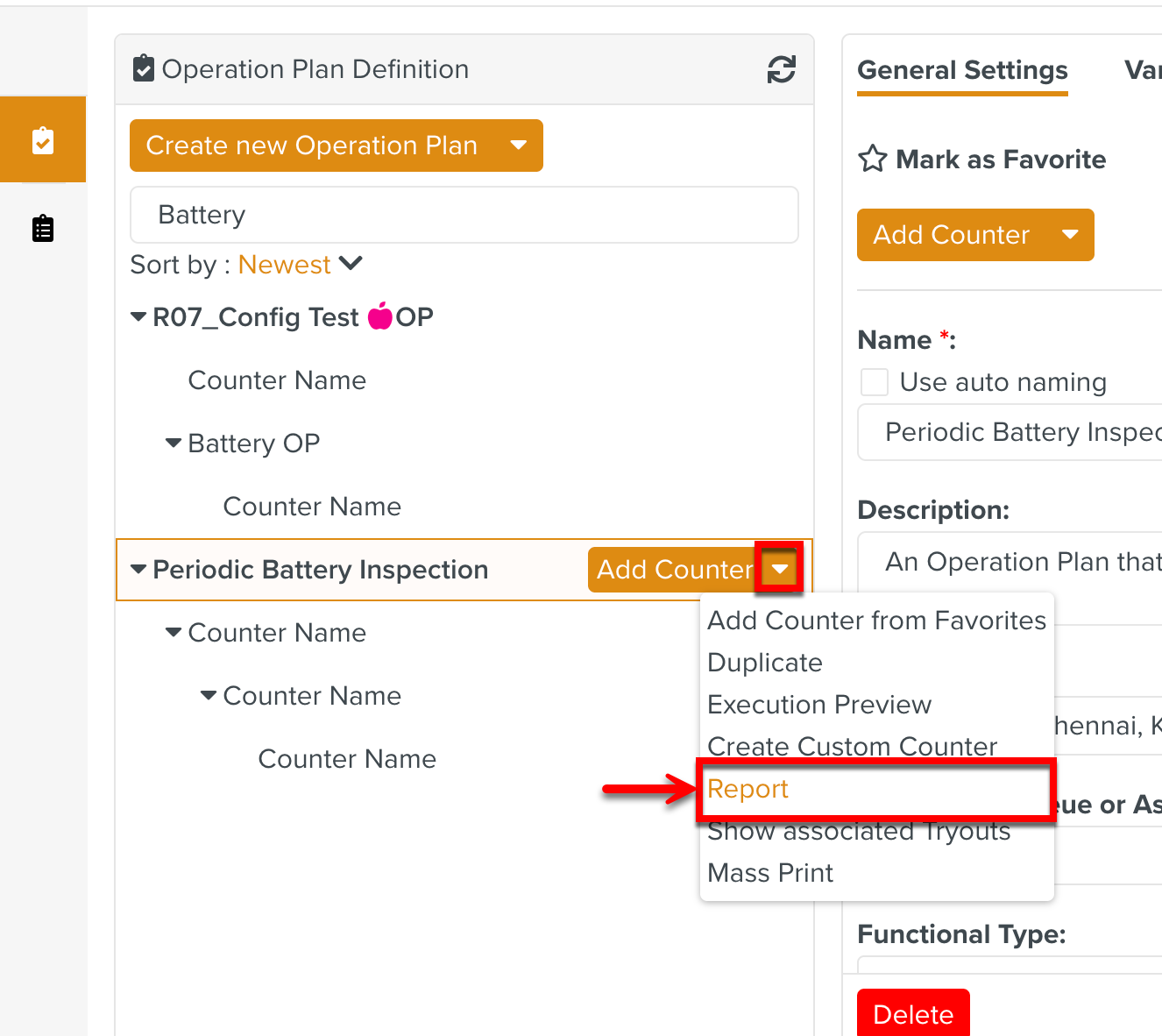Click the star icon for Mark as Favorite
The width and height of the screenshot is (1162, 1036).
872,160
